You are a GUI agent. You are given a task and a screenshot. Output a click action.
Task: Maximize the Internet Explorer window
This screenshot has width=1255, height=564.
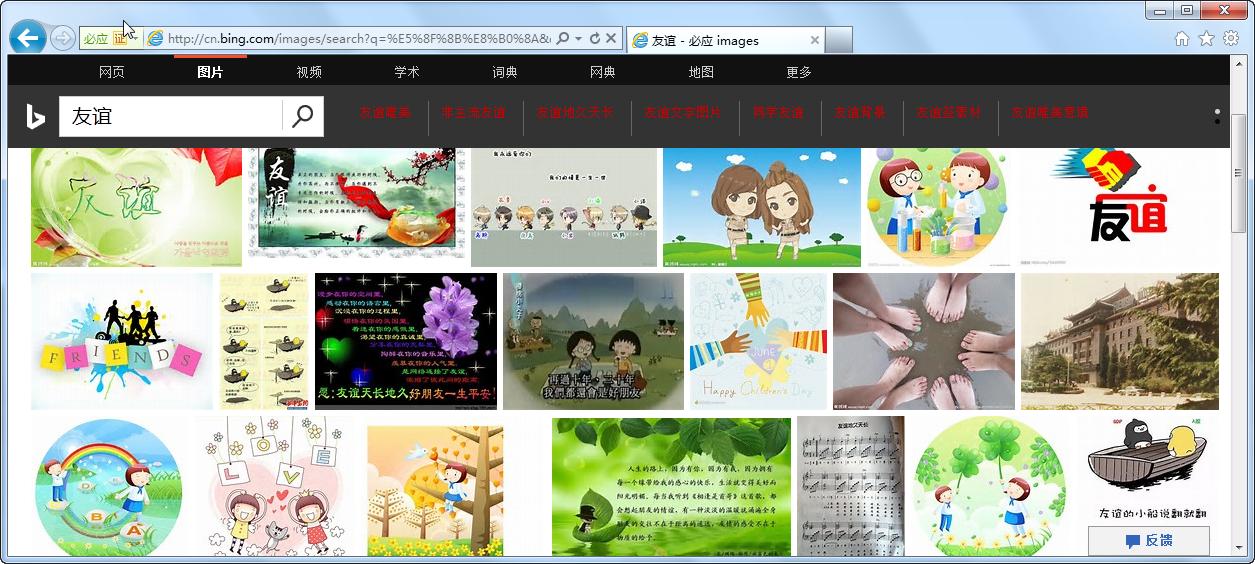click(x=1187, y=10)
